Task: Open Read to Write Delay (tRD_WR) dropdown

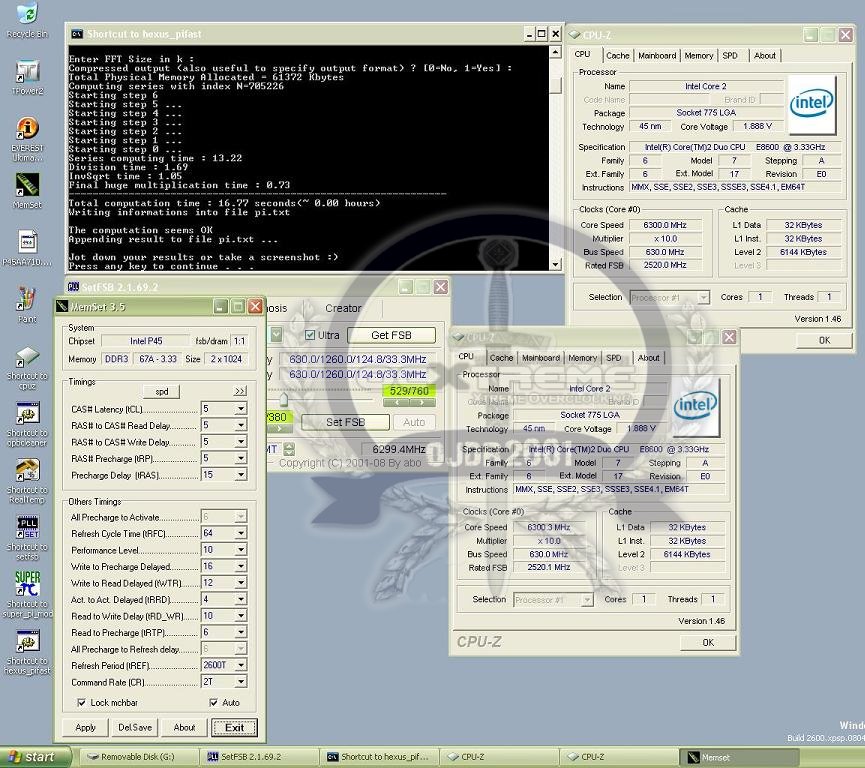Action: point(241,616)
